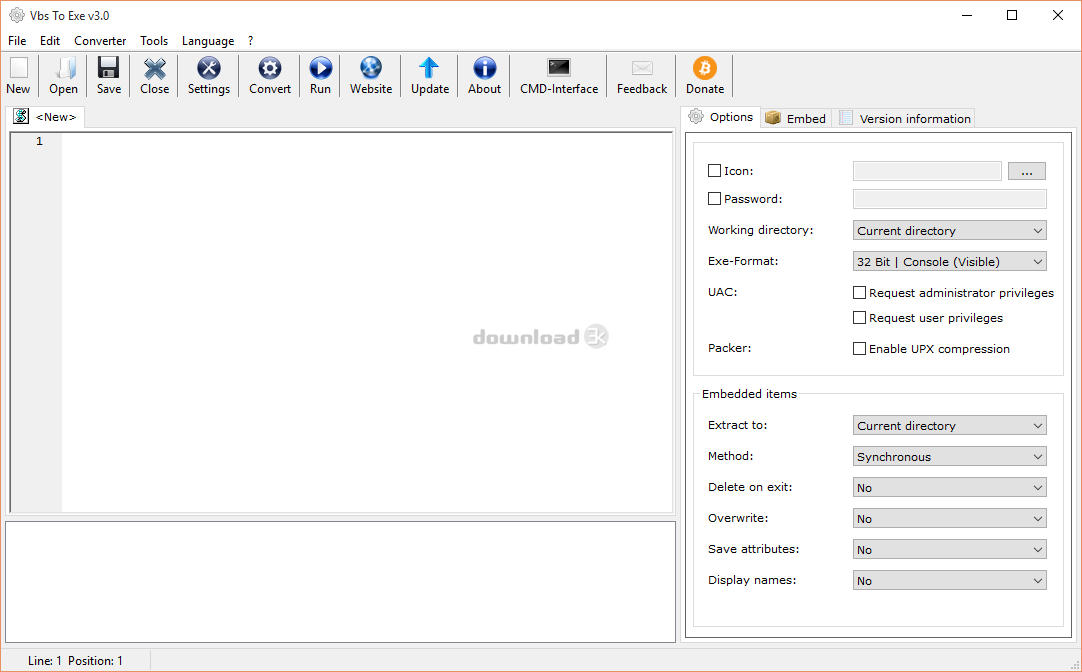Open the Converter menu
The width and height of the screenshot is (1082, 672).
(x=99, y=40)
